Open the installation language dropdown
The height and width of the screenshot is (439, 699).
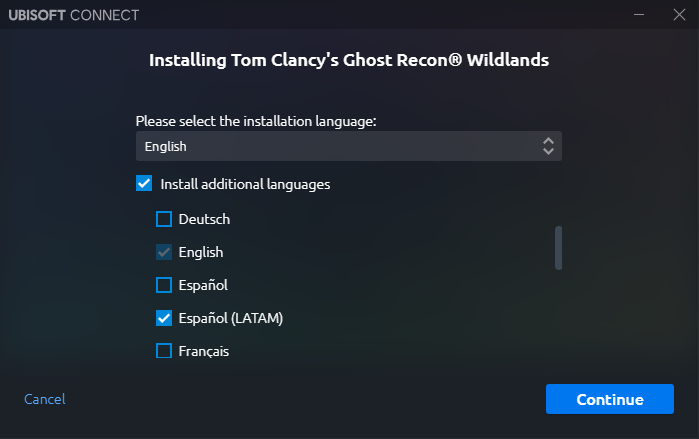pyautogui.click(x=349, y=146)
